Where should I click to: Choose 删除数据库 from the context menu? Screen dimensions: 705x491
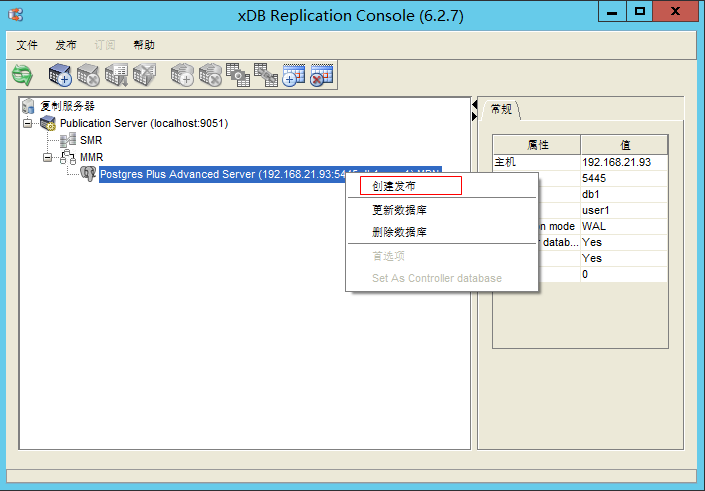(442, 232)
